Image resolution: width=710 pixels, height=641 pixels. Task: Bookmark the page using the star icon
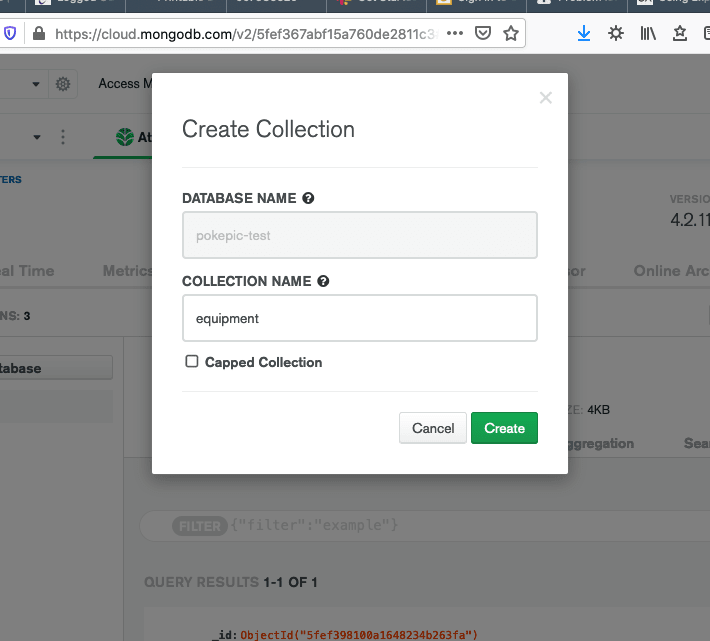point(511,33)
